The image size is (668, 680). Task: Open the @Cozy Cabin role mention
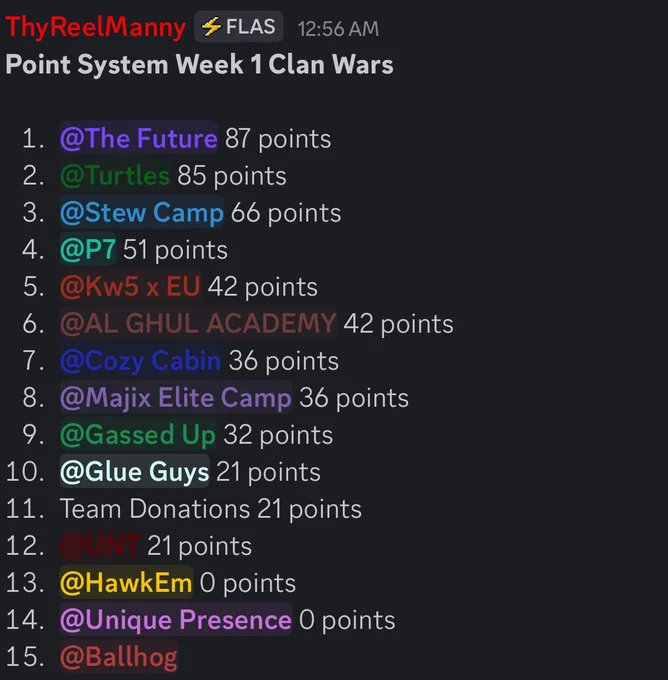pyautogui.click(x=141, y=361)
